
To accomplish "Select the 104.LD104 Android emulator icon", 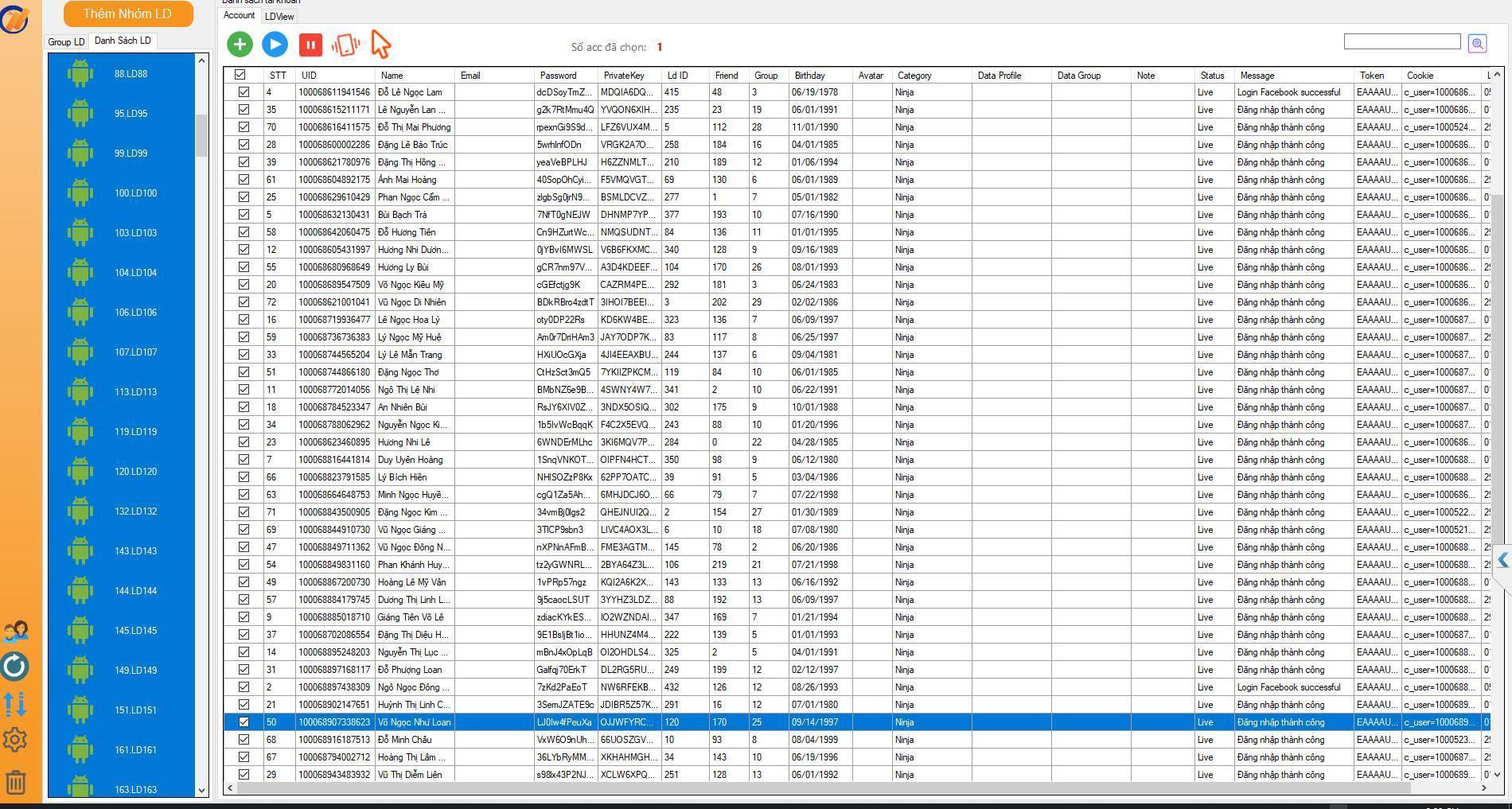I will click(80, 272).
